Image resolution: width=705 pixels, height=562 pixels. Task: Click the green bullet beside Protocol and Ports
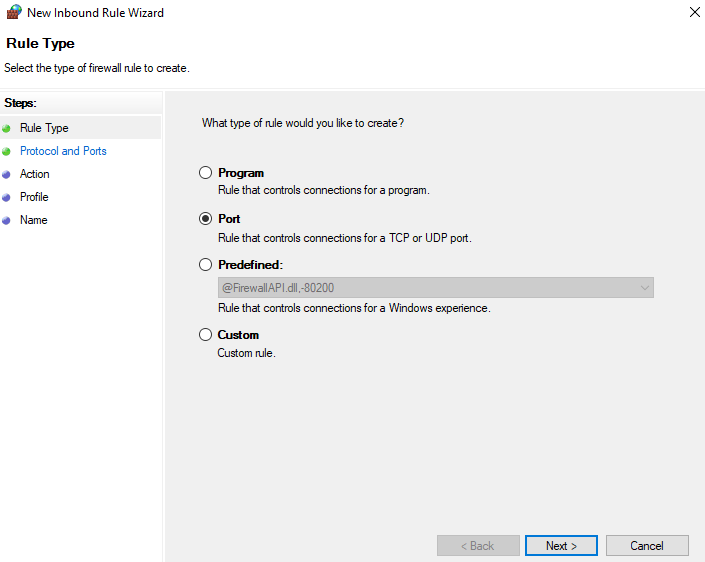pos(6,151)
